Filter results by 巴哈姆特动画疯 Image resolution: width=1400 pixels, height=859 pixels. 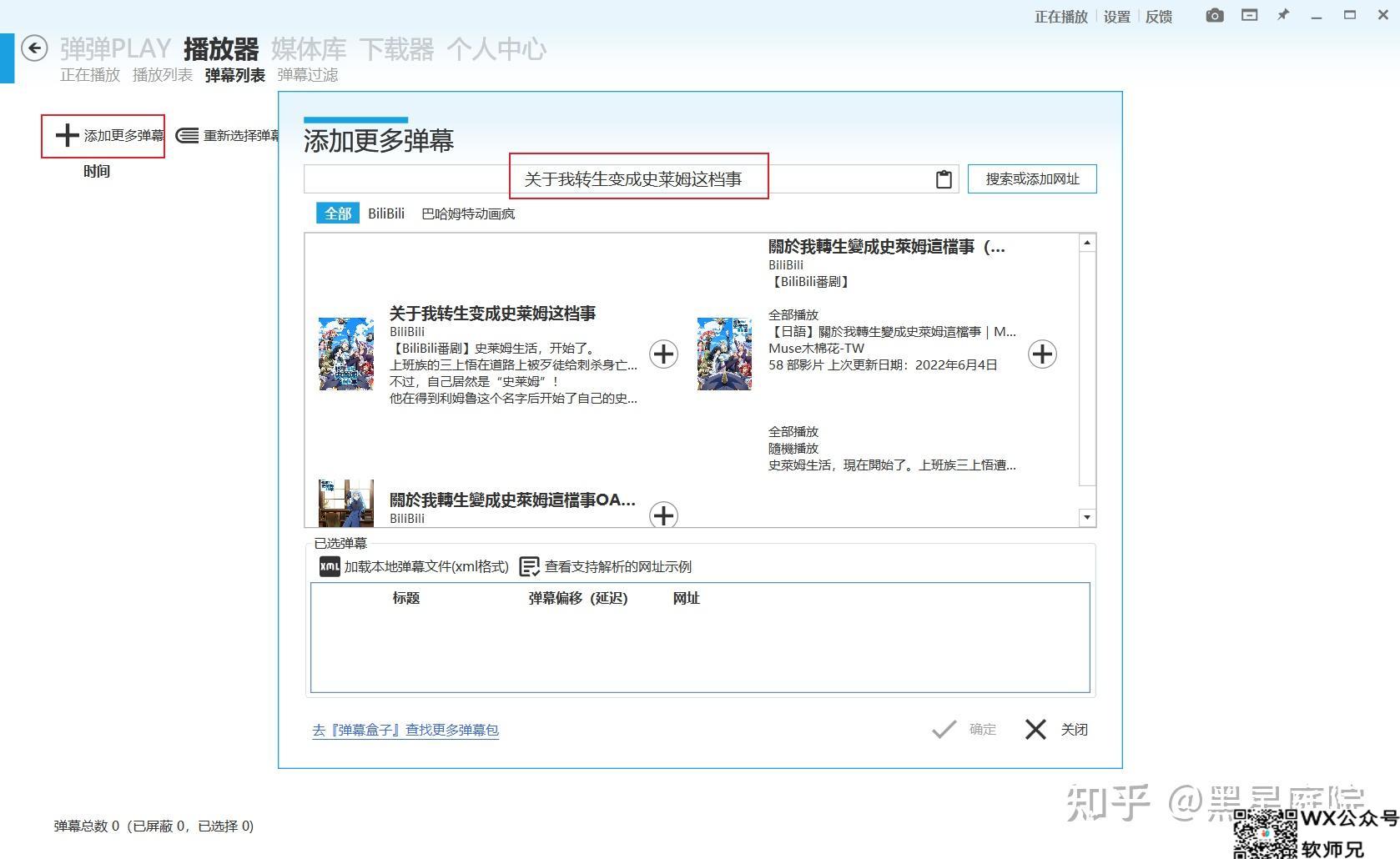468,213
